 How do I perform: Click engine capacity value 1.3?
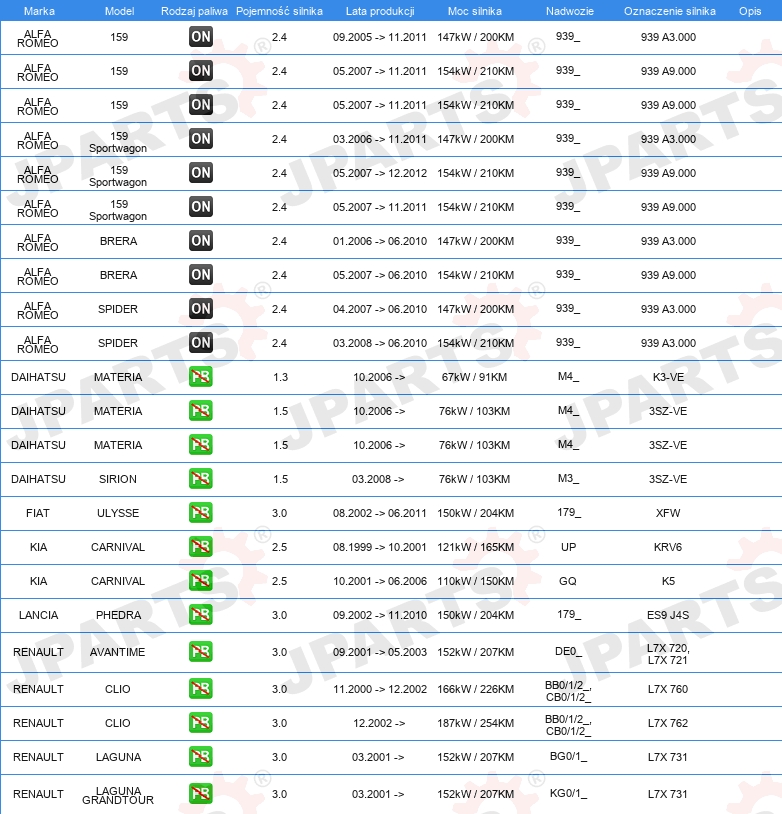click(280, 377)
